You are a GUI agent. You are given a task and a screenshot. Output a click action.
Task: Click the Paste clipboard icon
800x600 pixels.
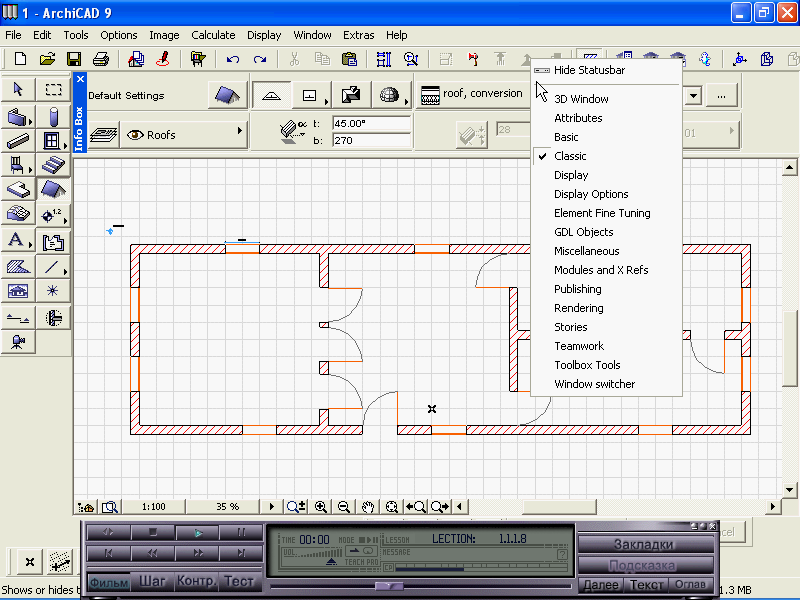(349, 59)
